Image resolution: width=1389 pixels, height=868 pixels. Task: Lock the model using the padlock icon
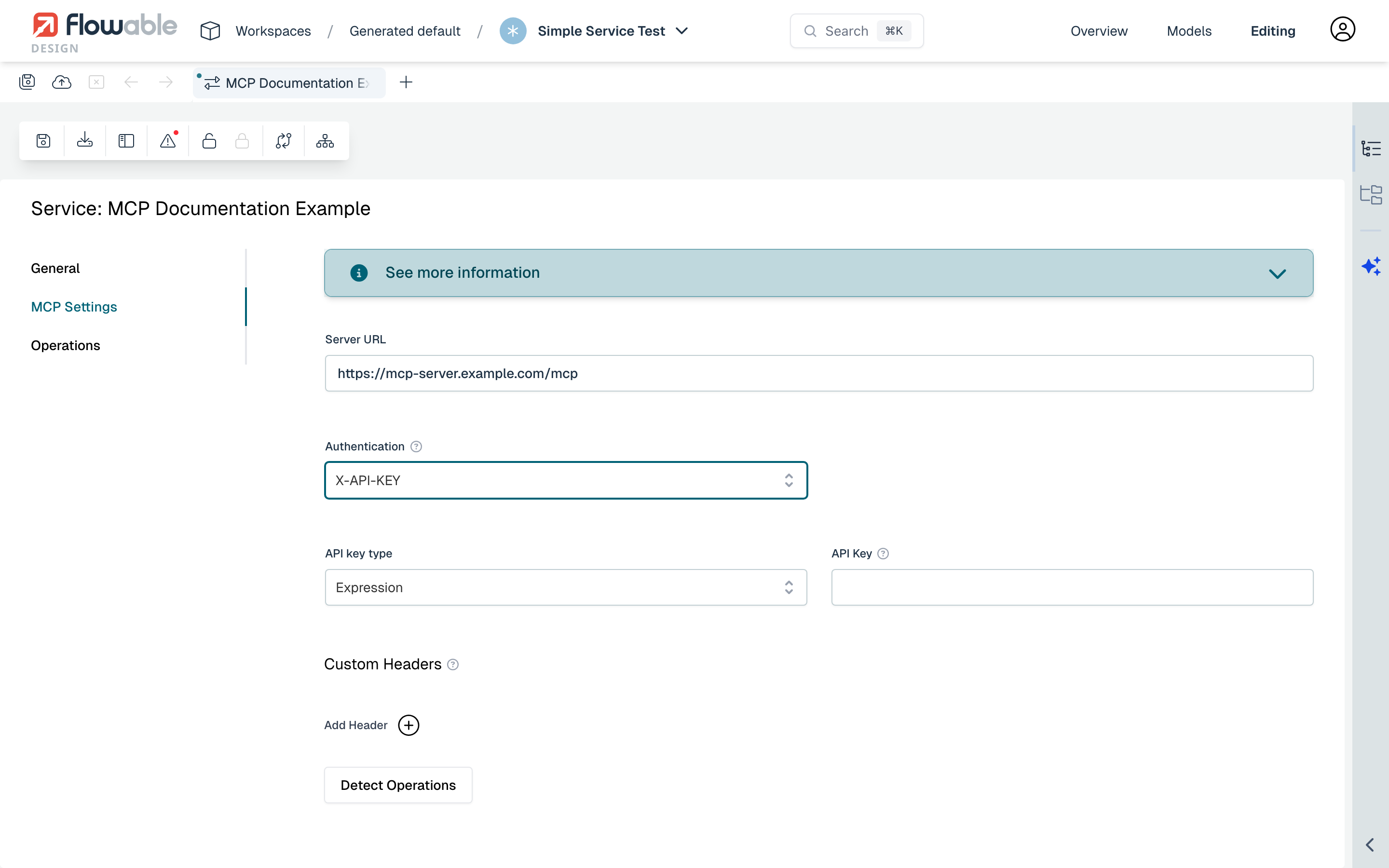(242, 141)
